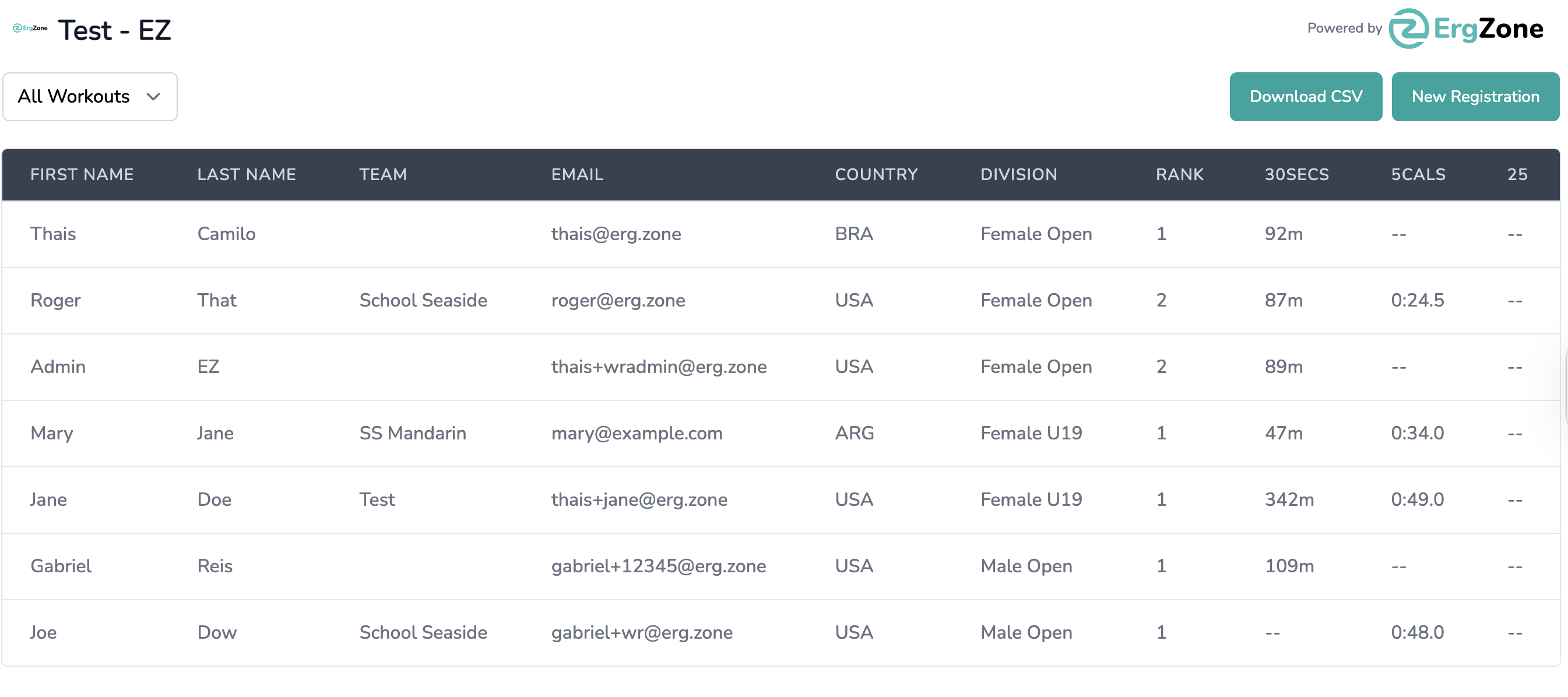Screen dimensions: 1568x697
Task: Click the email thais@erg.zone
Action: point(616,234)
